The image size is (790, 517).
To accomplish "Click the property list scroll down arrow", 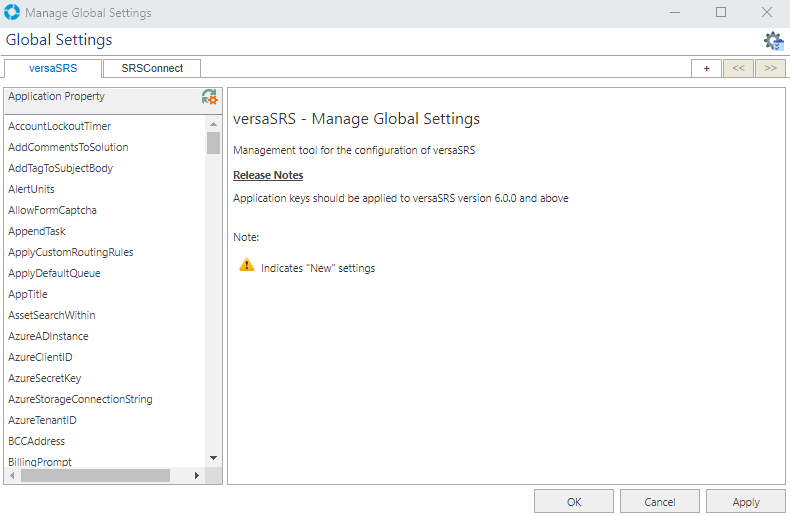I will 214,458.
